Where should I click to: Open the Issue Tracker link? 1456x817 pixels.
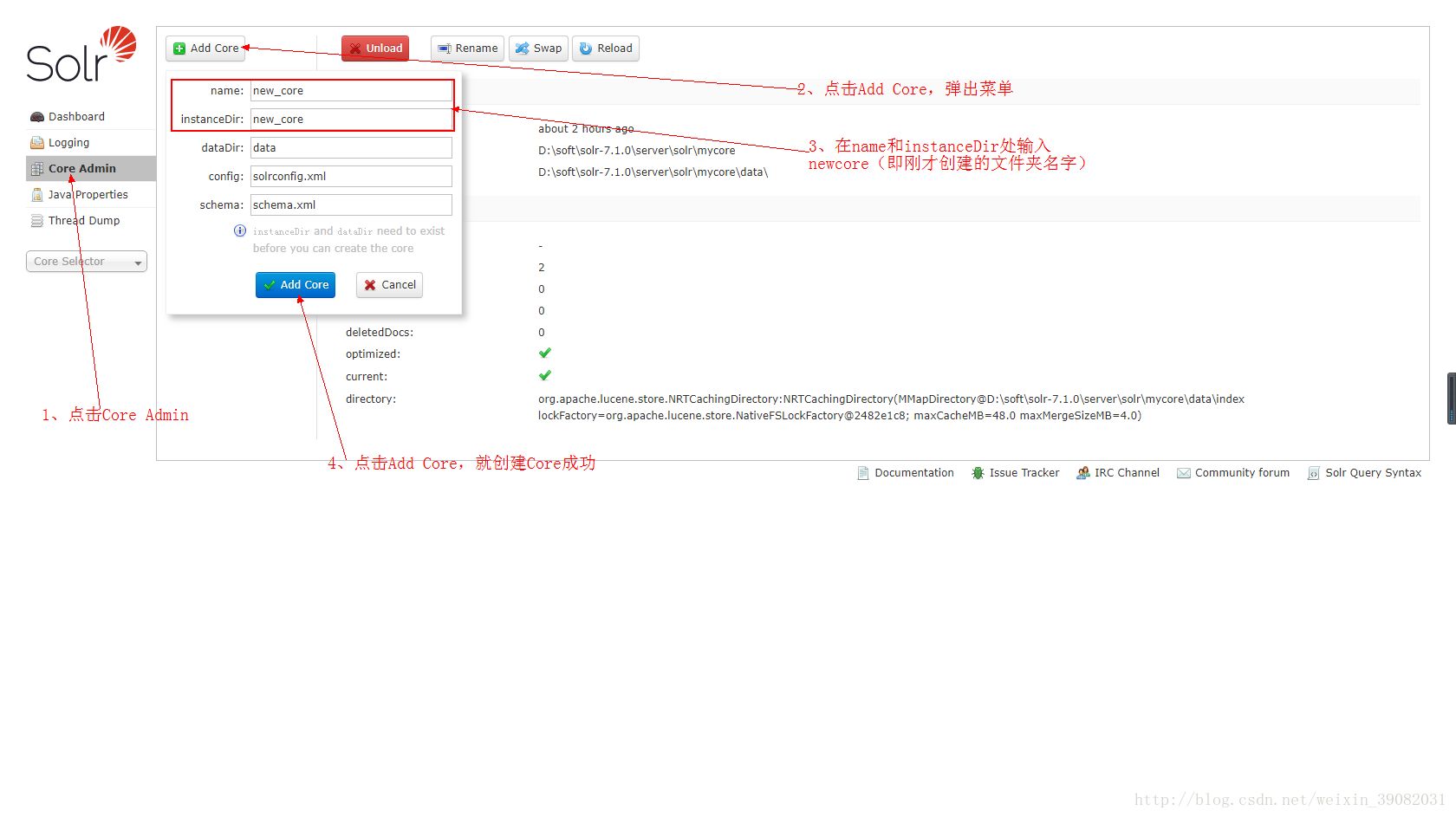point(1016,473)
